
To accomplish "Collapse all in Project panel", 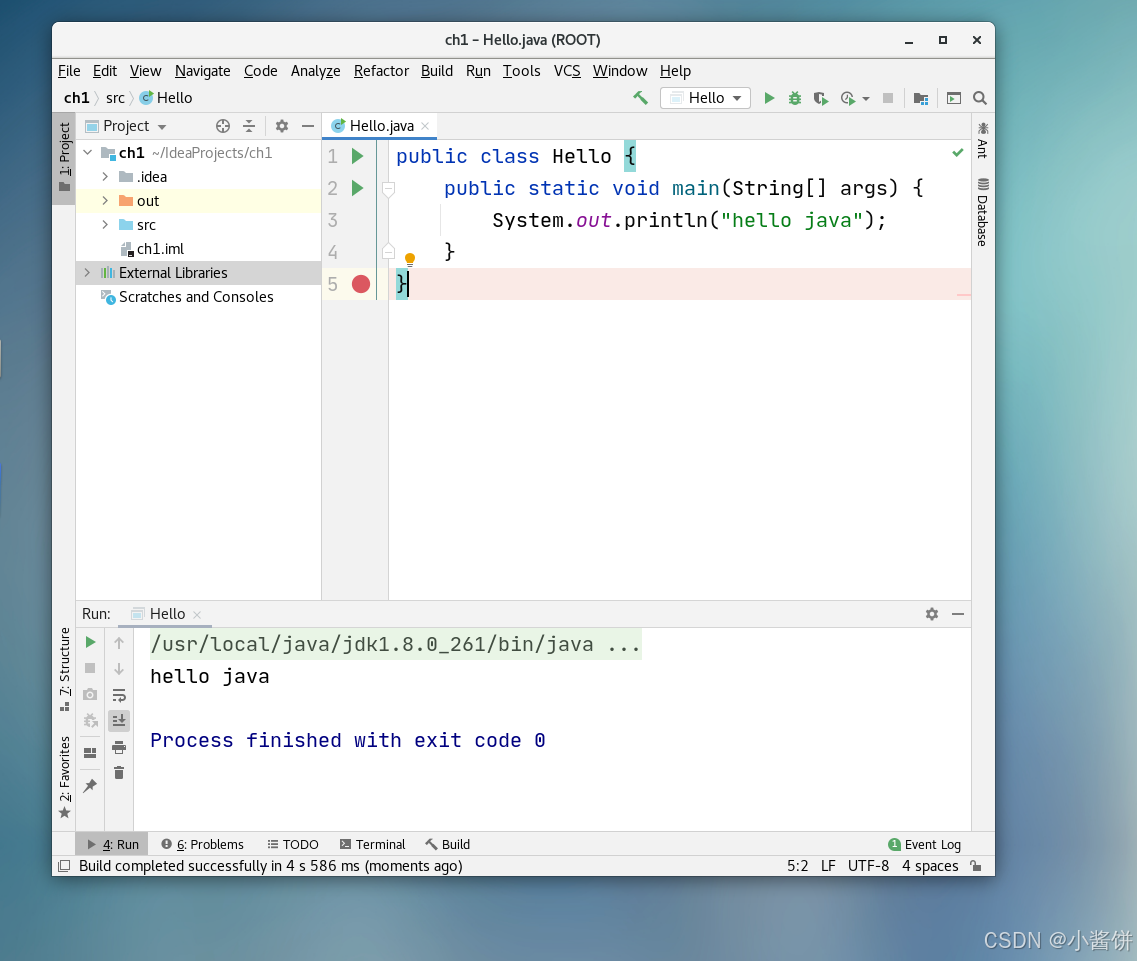I will pyautogui.click(x=249, y=126).
